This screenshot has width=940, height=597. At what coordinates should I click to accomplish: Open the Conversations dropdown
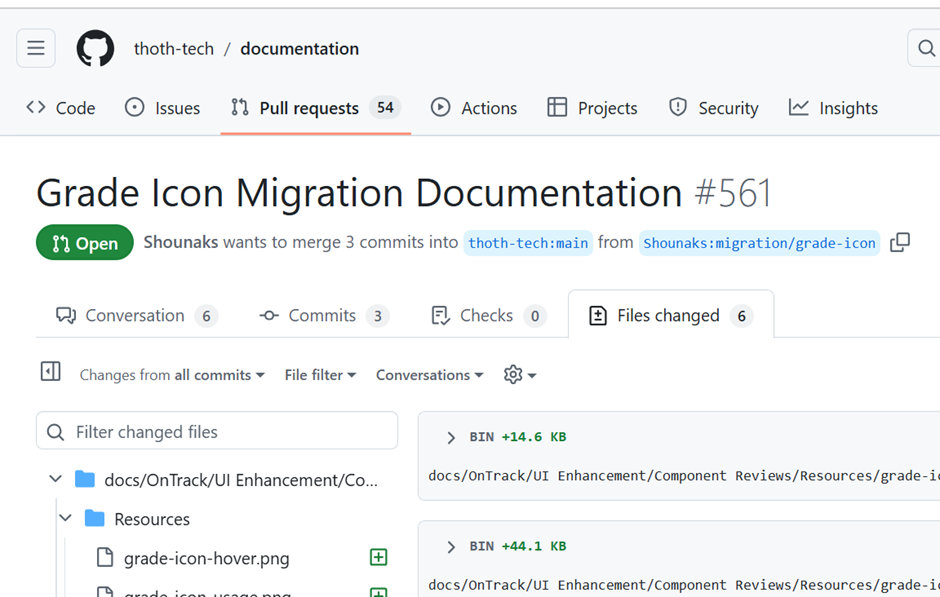point(429,375)
